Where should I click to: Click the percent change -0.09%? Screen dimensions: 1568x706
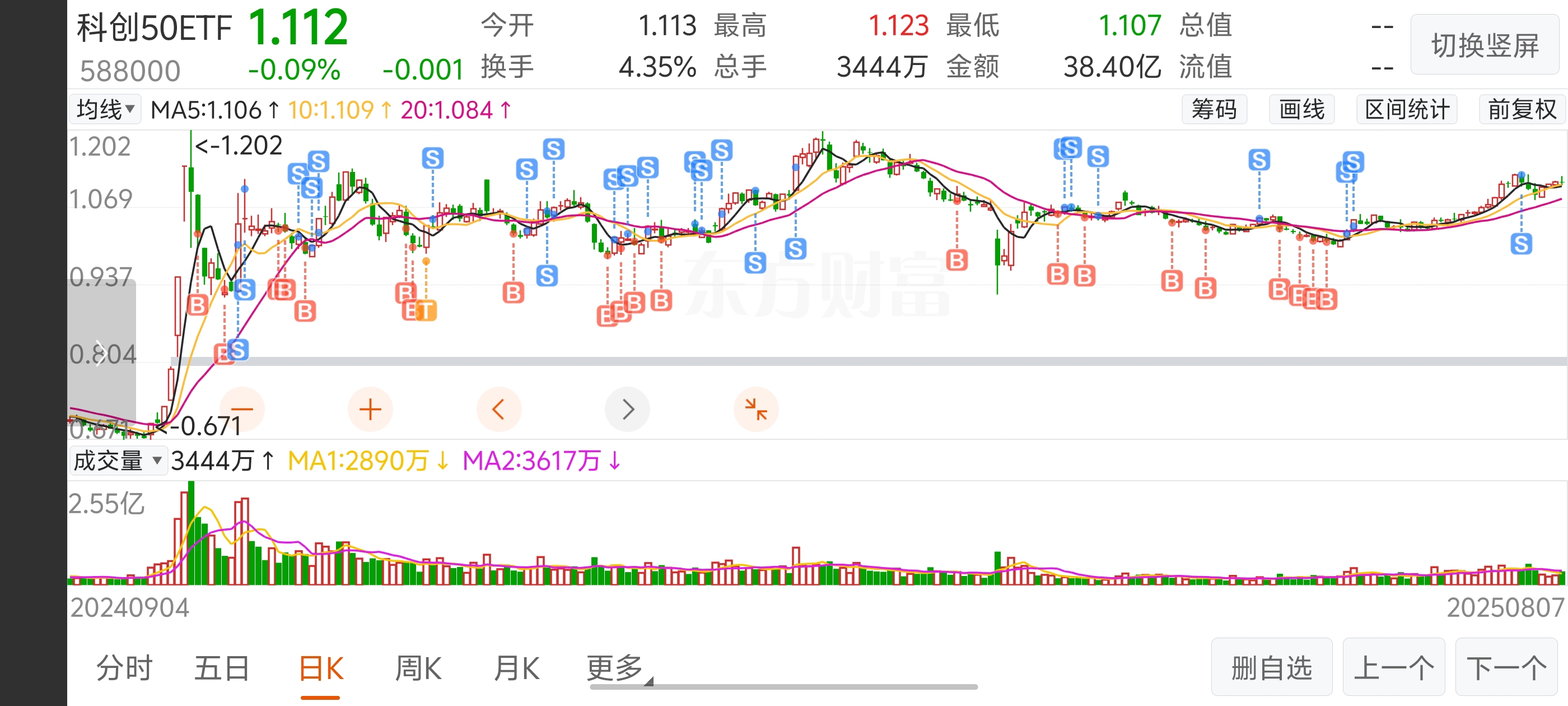click(294, 69)
